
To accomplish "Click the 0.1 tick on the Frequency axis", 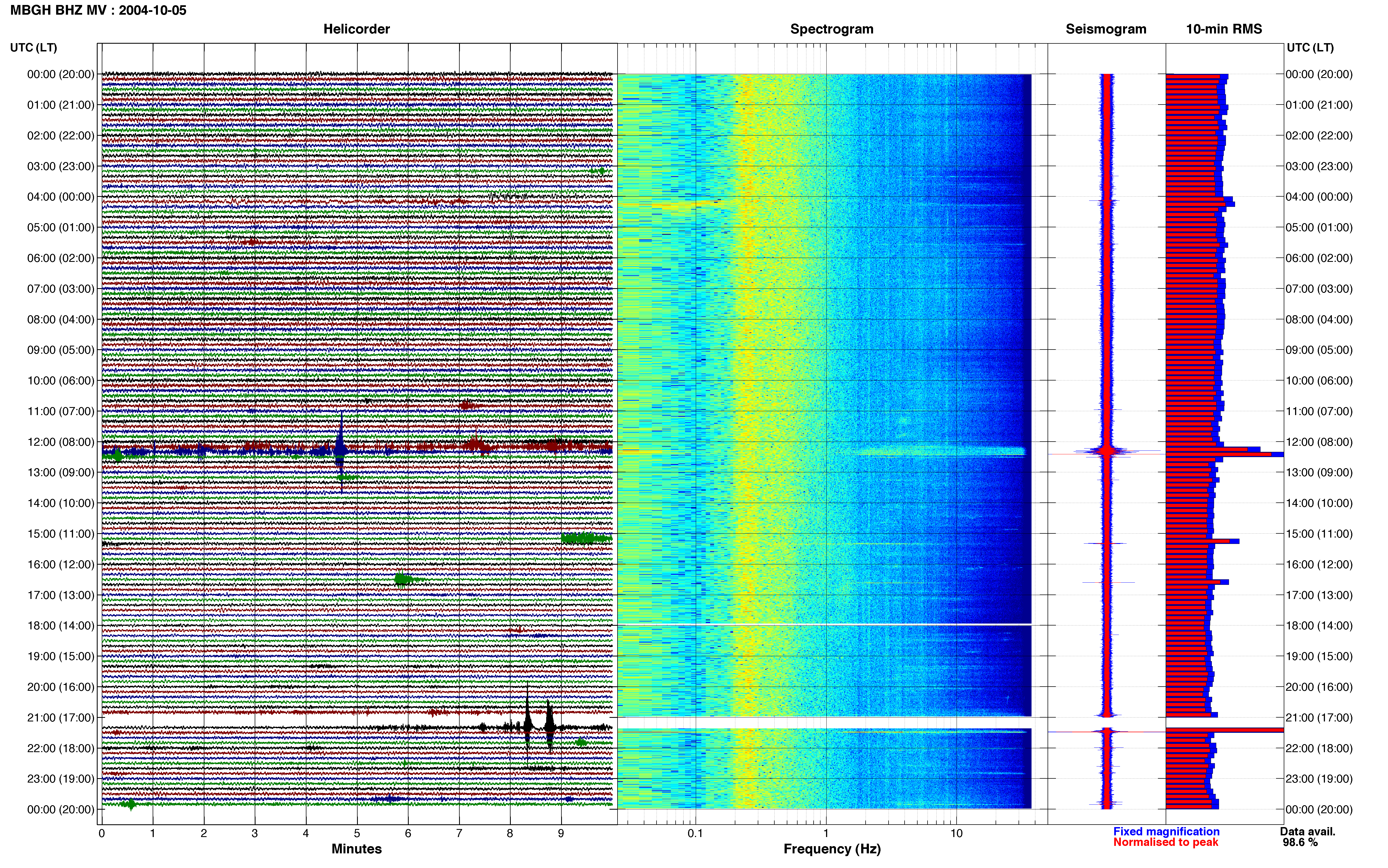I will click(x=695, y=833).
